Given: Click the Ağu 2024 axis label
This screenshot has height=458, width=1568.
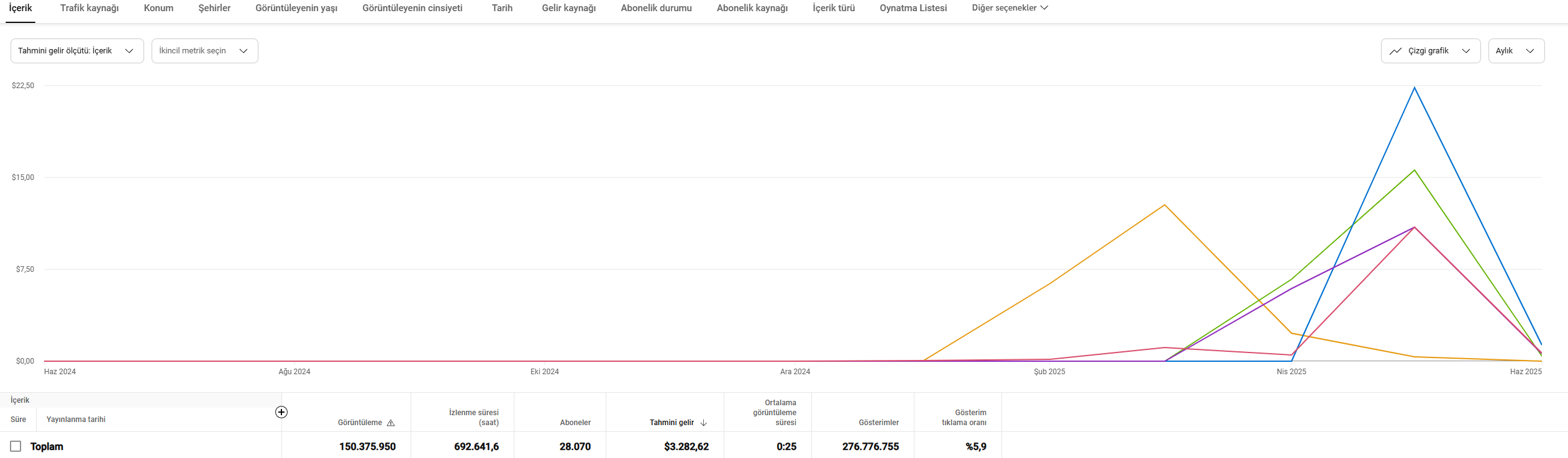Looking at the screenshot, I should (x=294, y=372).
